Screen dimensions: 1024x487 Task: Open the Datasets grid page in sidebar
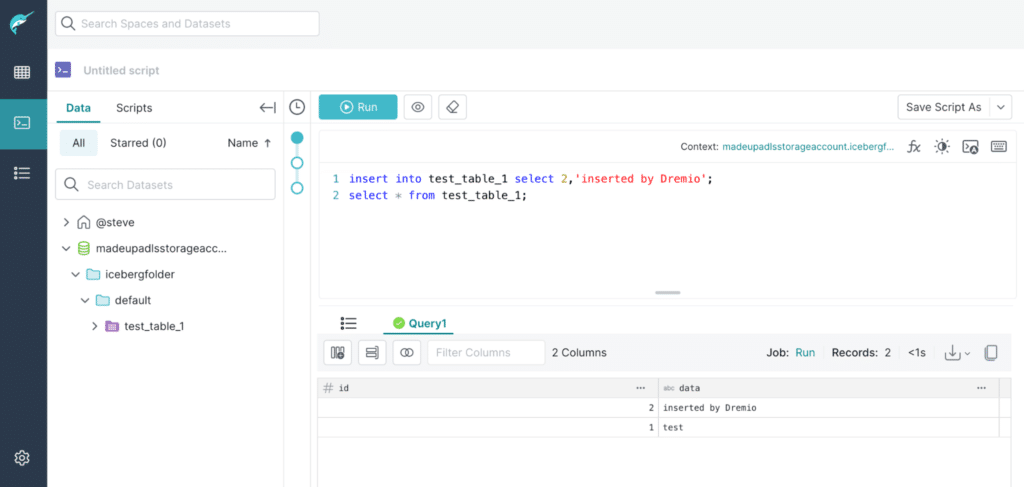22,72
